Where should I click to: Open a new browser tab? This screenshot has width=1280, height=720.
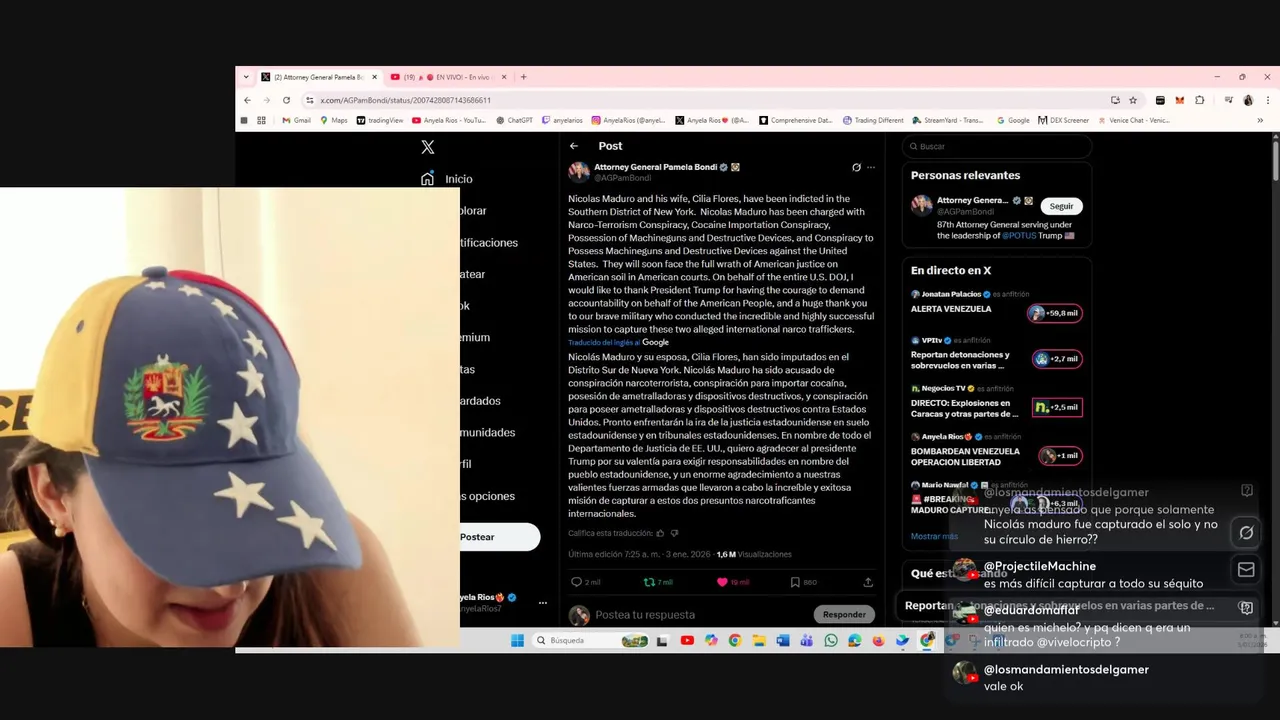click(x=523, y=77)
